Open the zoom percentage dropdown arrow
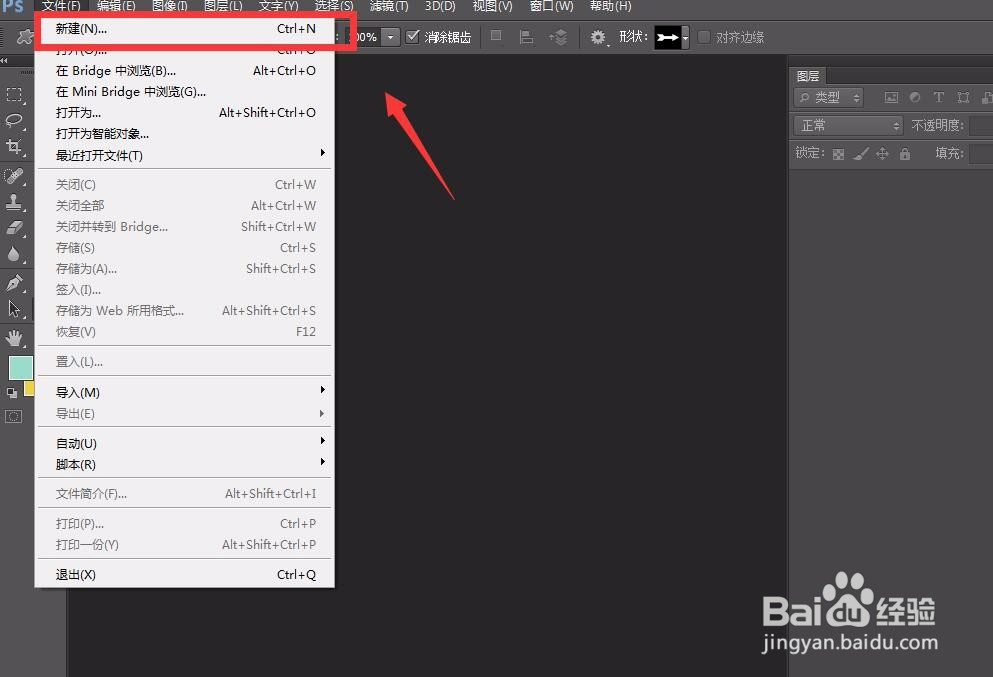993x677 pixels. coord(391,37)
